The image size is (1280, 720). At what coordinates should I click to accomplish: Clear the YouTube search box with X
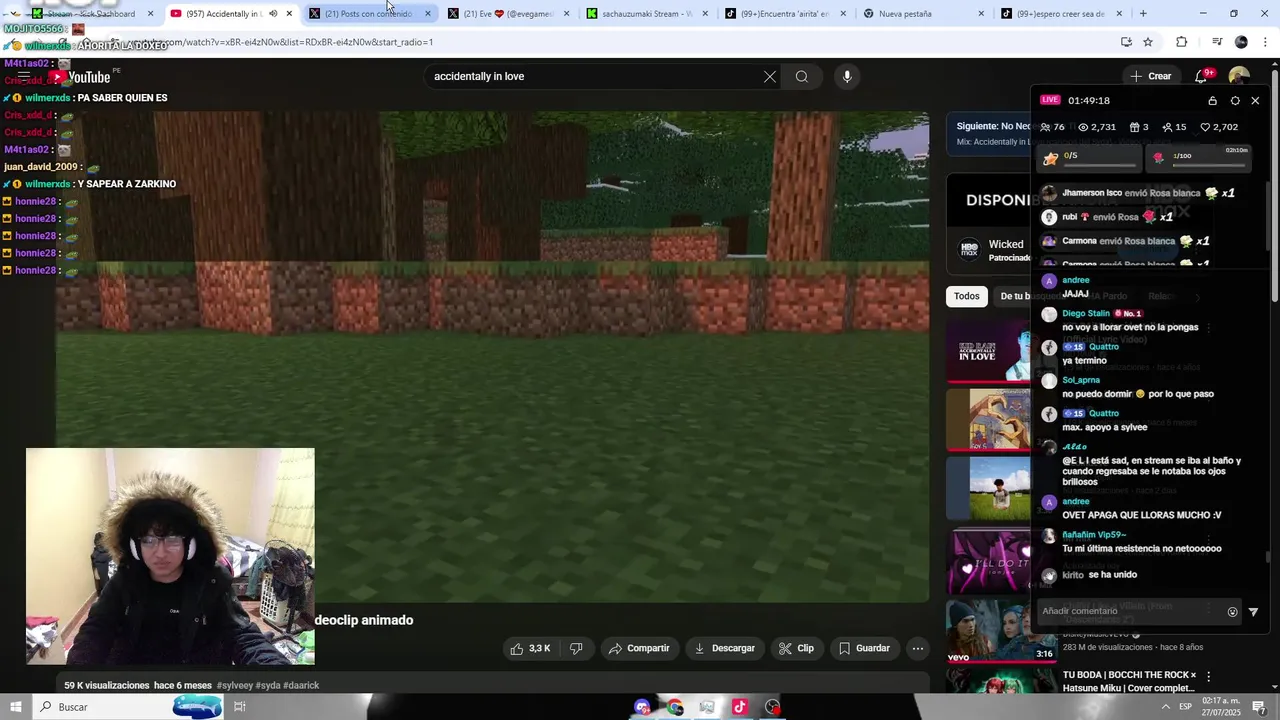click(x=770, y=77)
